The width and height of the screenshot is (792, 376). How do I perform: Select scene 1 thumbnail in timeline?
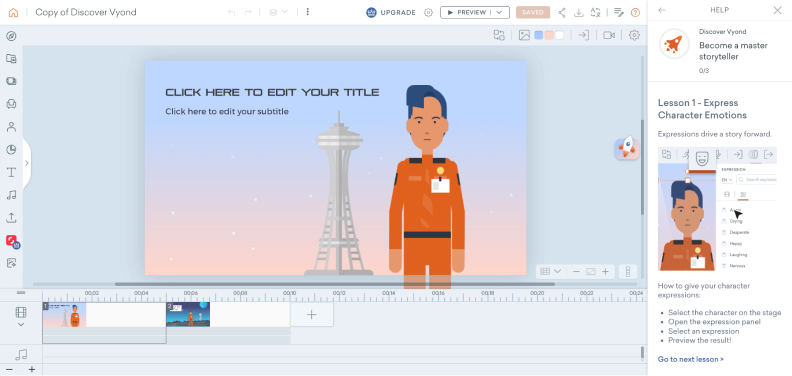(64, 315)
